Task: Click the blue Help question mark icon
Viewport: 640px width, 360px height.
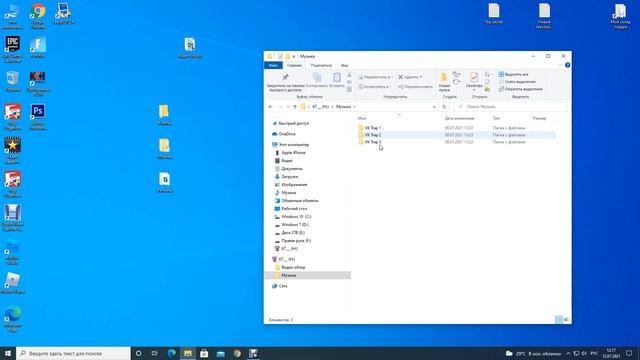Action: click(x=567, y=65)
